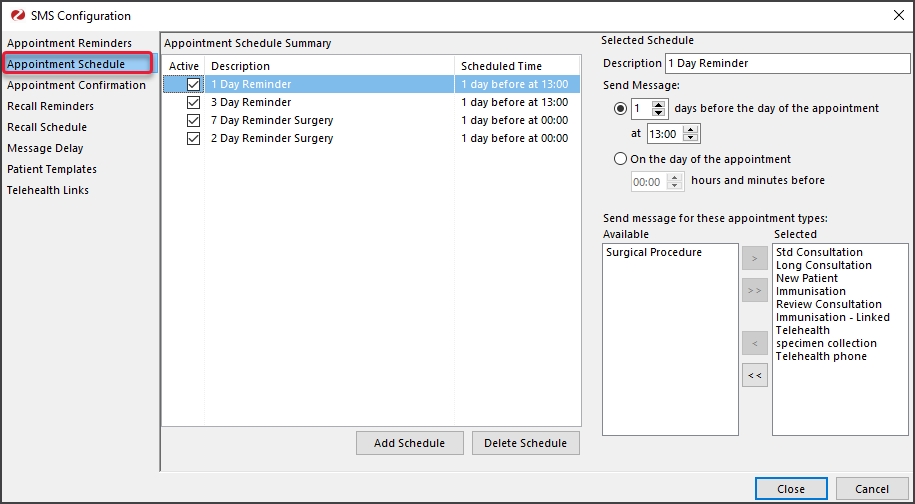Toggle Active checkbox for 3 Day Reminder
The height and width of the screenshot is (504, 915).
click(193, 103)
